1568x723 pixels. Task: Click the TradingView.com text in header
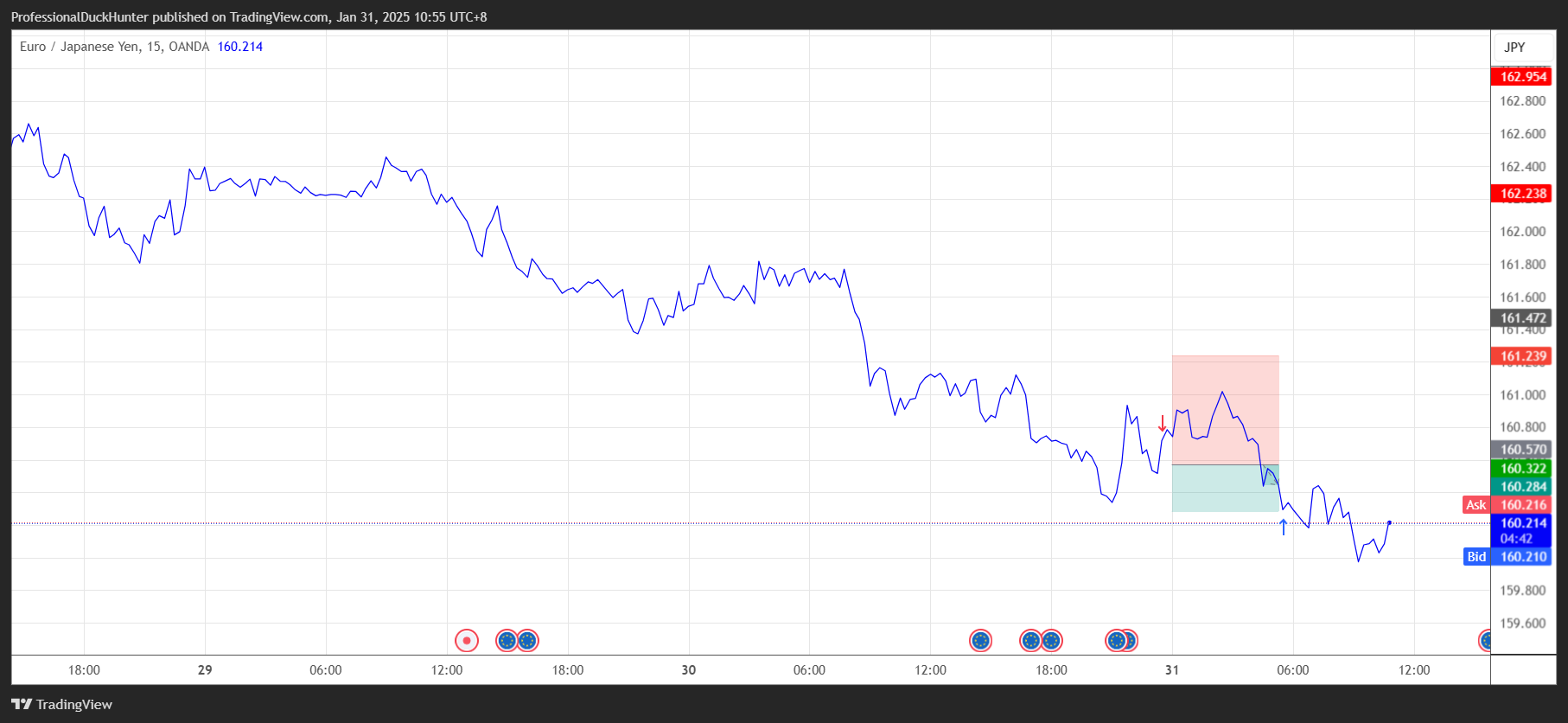click(x=279, y=17)
